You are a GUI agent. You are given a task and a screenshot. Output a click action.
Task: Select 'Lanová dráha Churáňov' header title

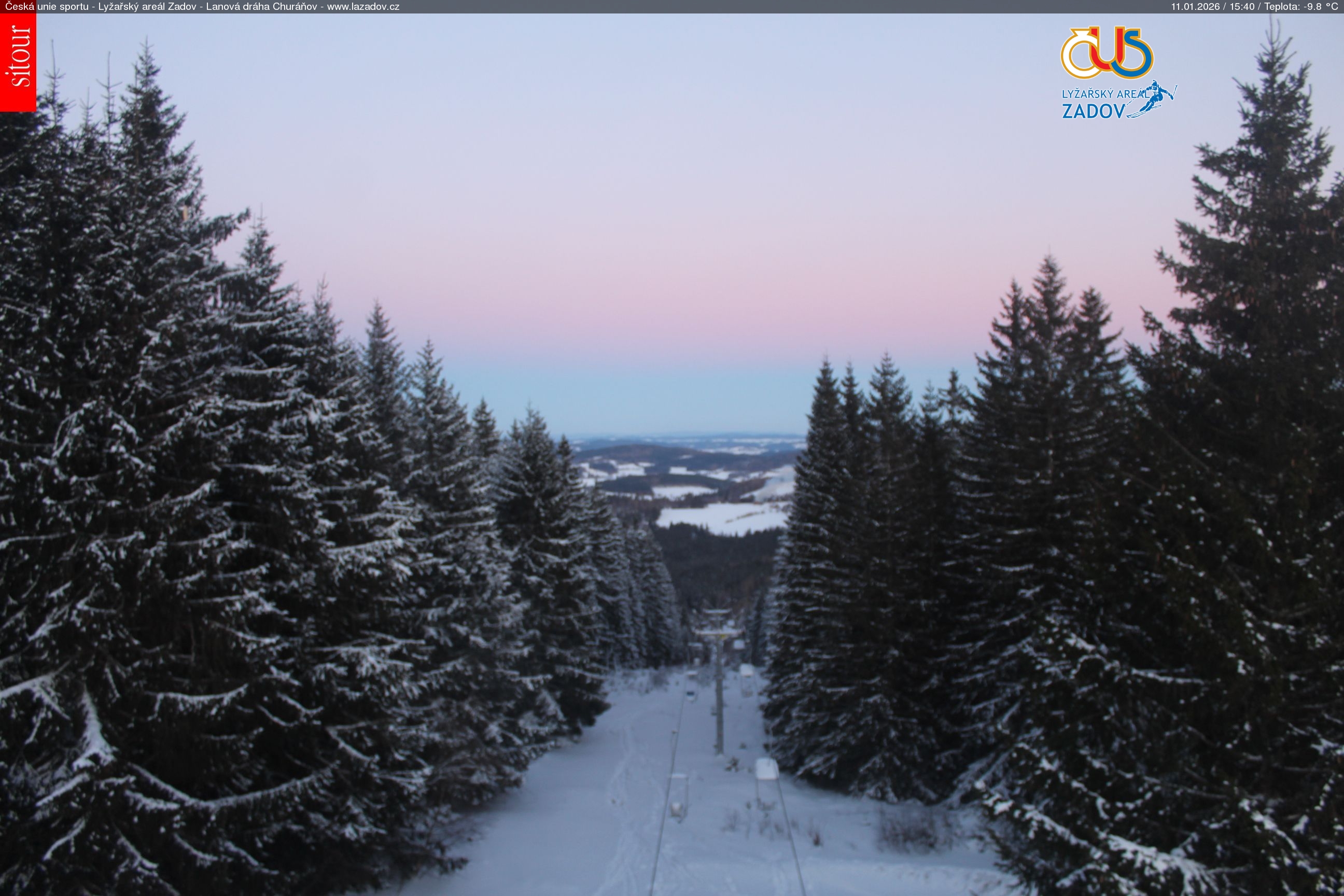click(x=261, y=7)
